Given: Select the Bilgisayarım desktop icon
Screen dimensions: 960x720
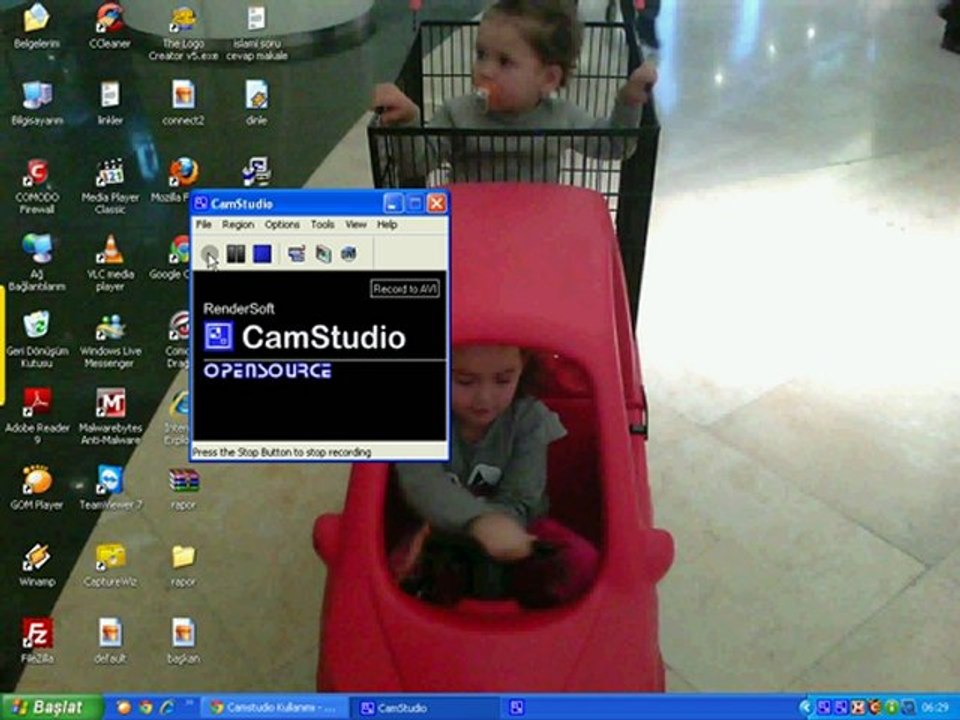Looking at the screenshot, I should tap(37, 103).
